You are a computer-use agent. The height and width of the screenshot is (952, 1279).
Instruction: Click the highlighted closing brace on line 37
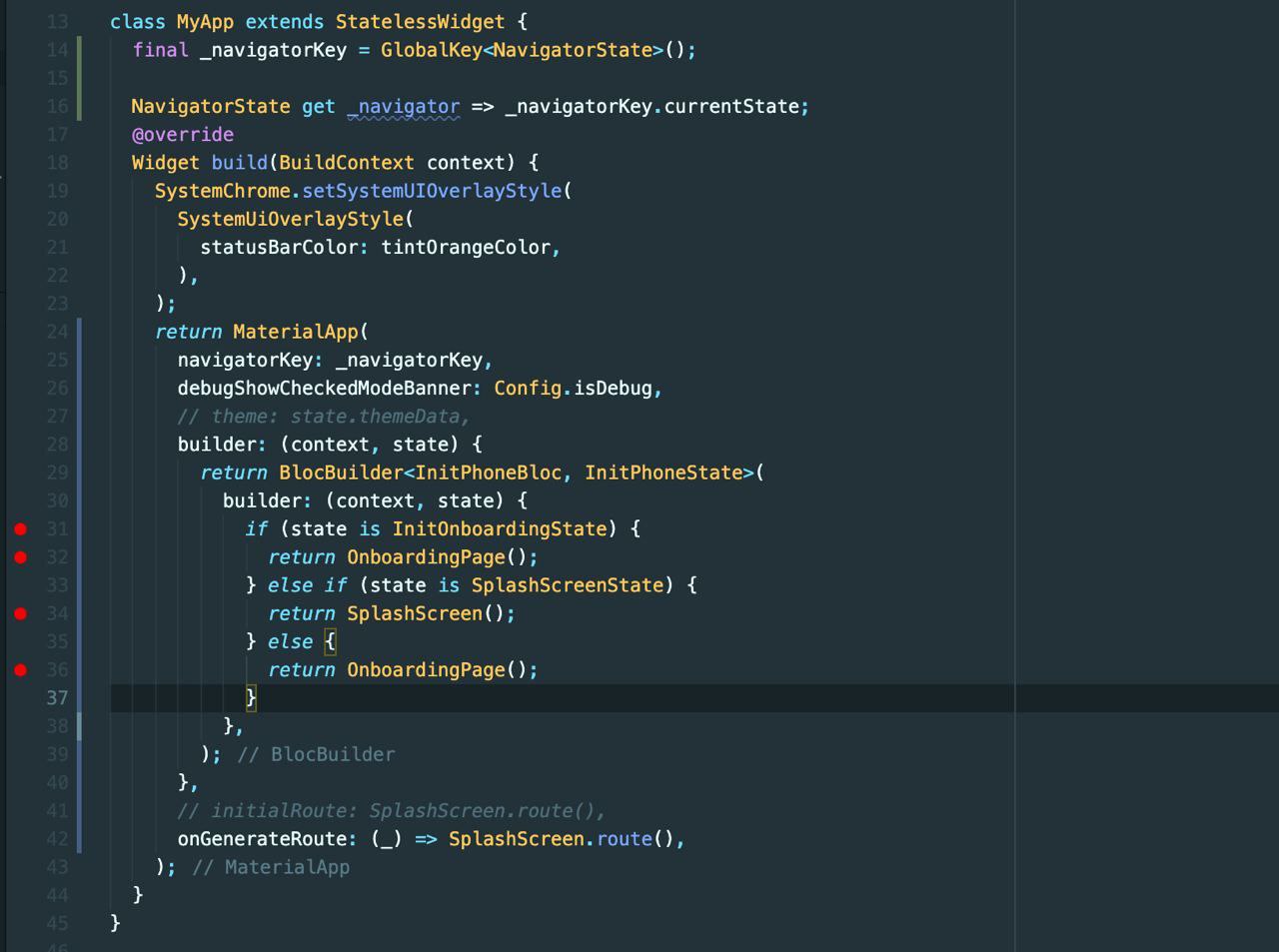point(251,697)
